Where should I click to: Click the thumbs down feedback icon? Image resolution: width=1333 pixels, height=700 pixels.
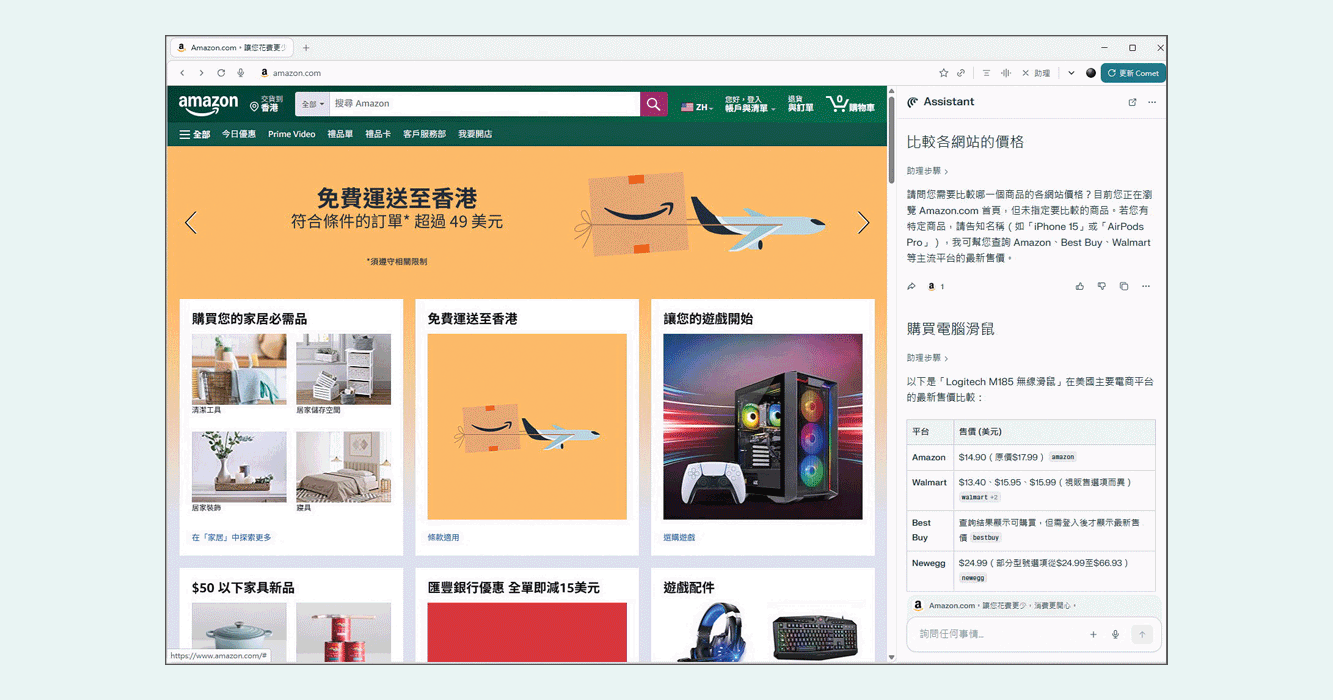[x=1102, y=287]
